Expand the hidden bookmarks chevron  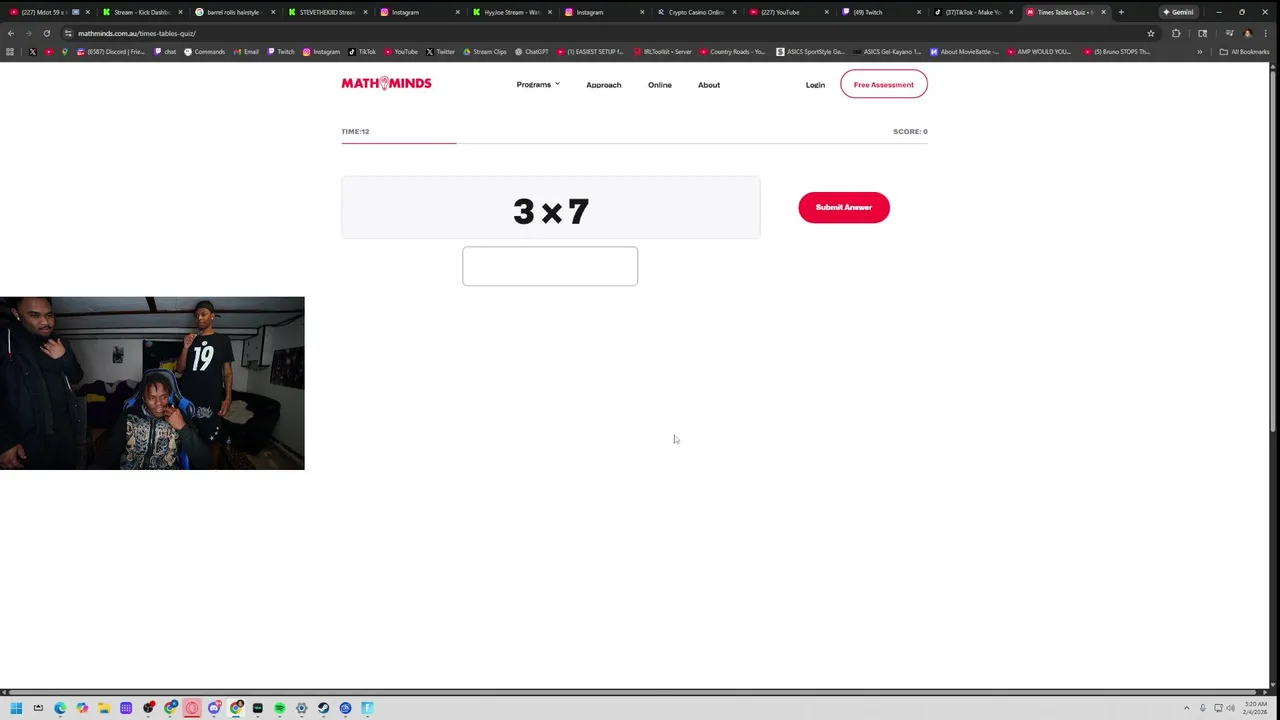pos(1199,52)
